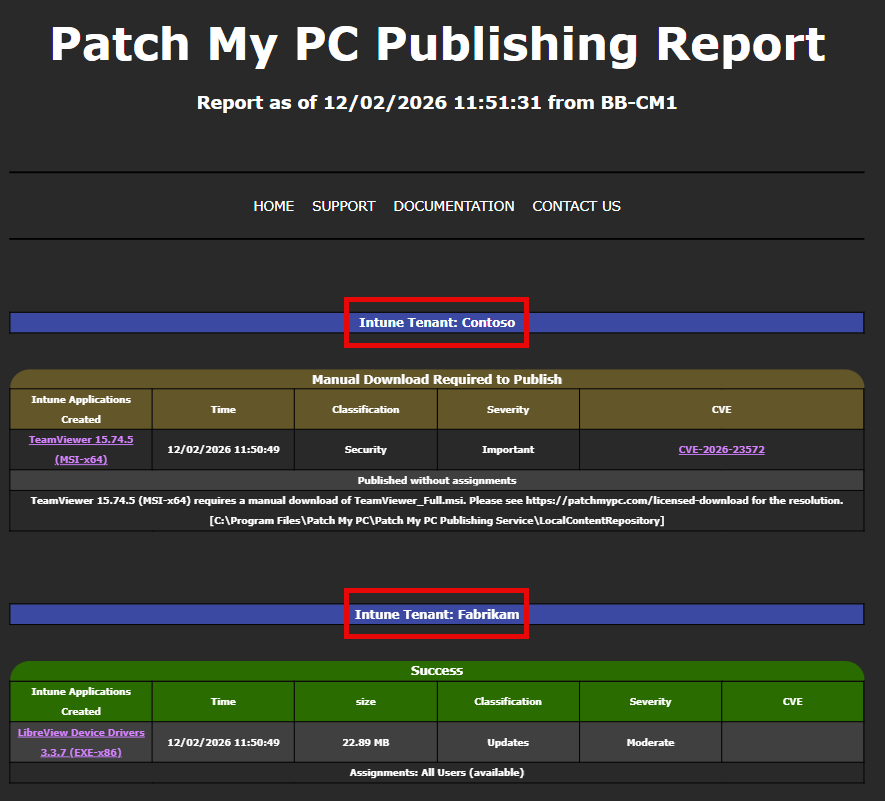This screenshot has height=801, width=885.
Task: Click the Published without assignments row
Action: [437, 480]
